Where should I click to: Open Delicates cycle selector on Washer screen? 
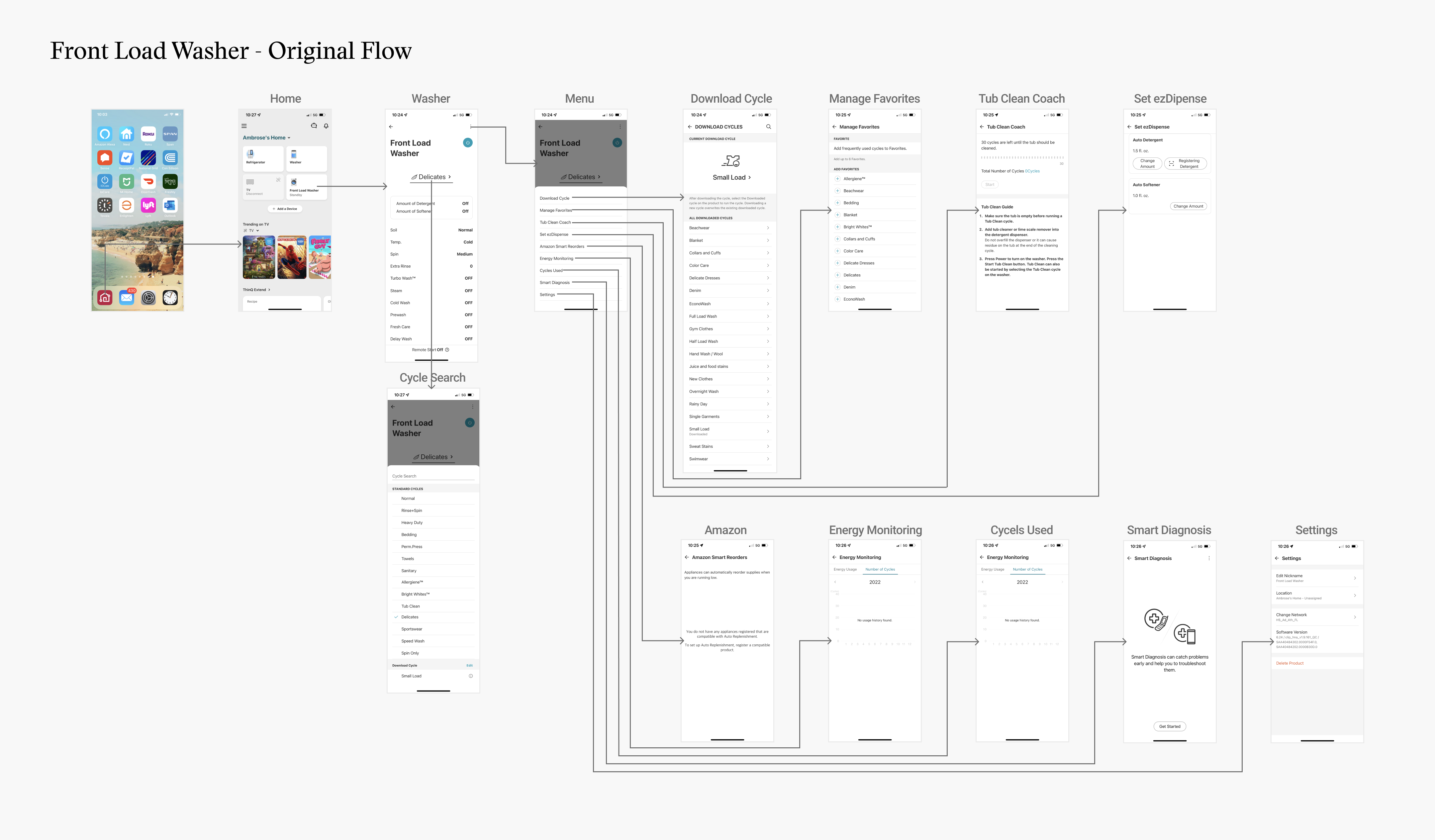point(431,177)
